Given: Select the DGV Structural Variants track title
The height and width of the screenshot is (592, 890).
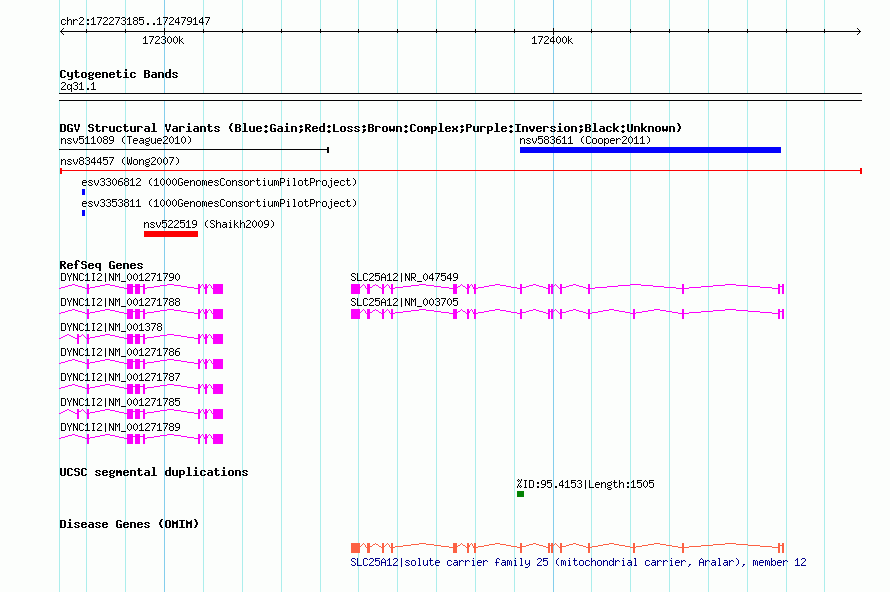Looking at the screenshot, I should pos(371,128).
